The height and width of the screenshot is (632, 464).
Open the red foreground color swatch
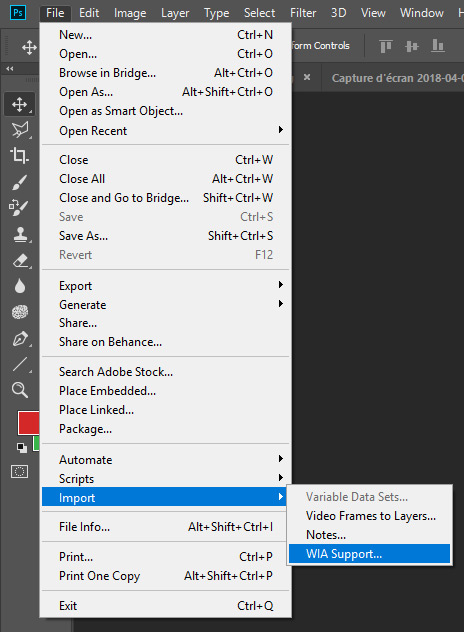click(28, 423)
